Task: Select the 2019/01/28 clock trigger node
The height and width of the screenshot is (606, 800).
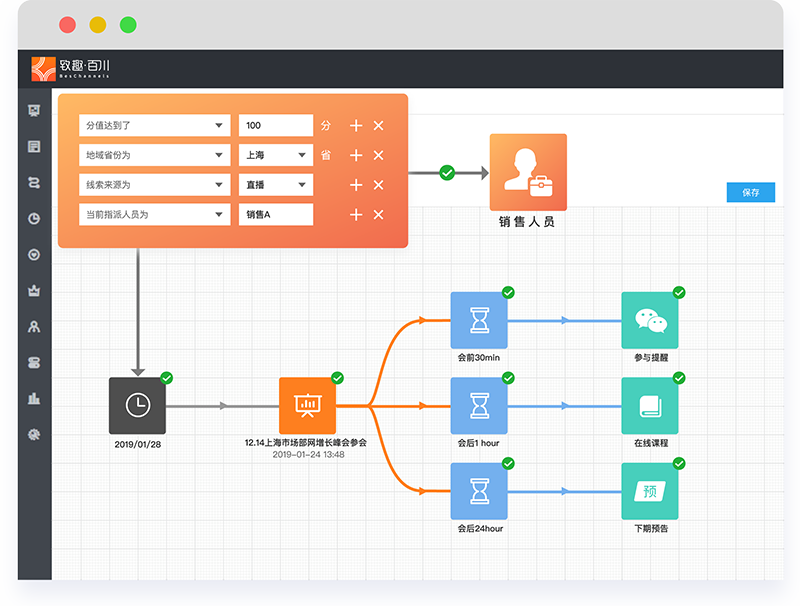Action: 138,405
